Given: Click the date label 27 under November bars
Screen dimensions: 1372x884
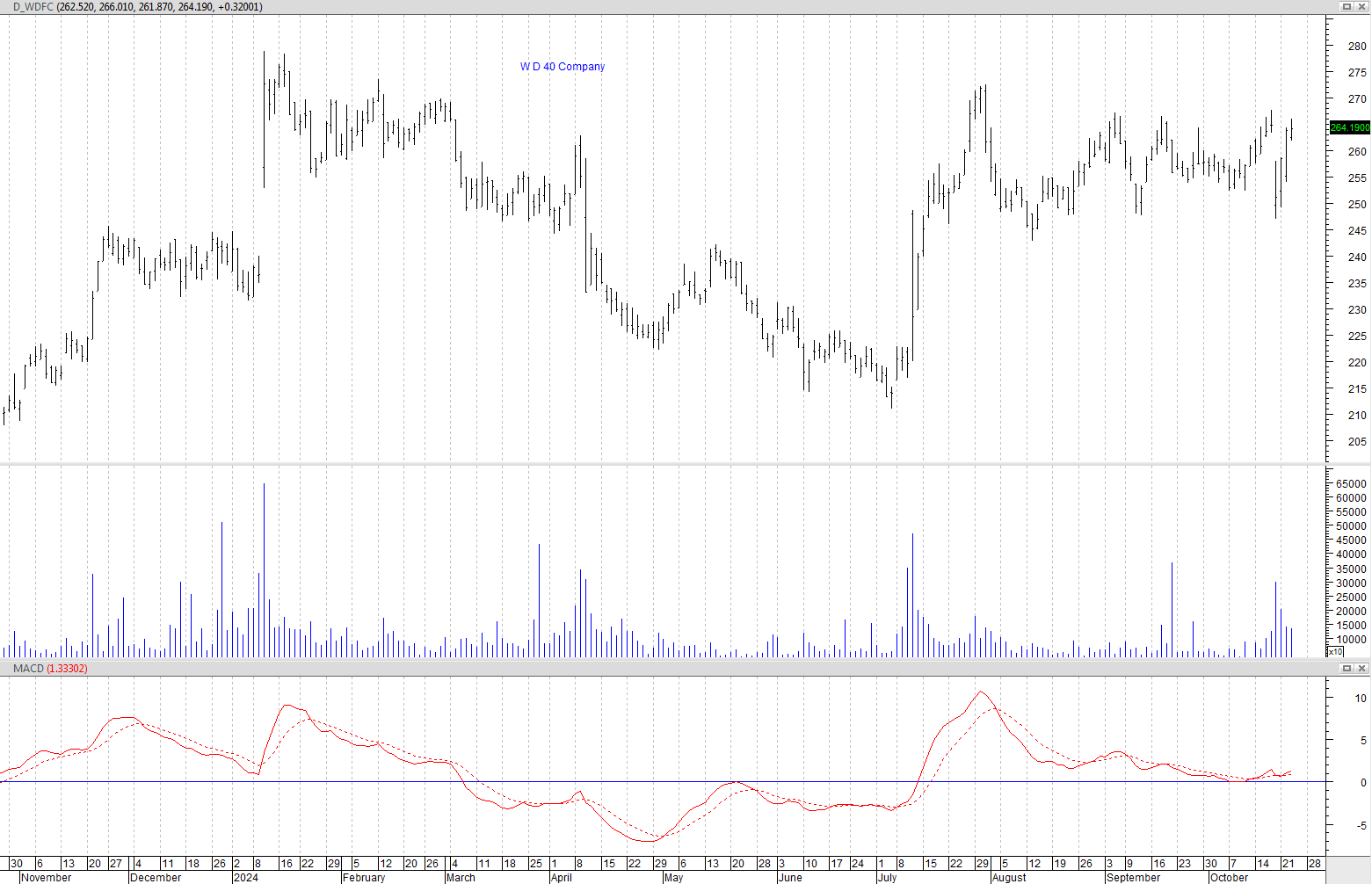Looking at the screenshot, I should pos(116,864).
